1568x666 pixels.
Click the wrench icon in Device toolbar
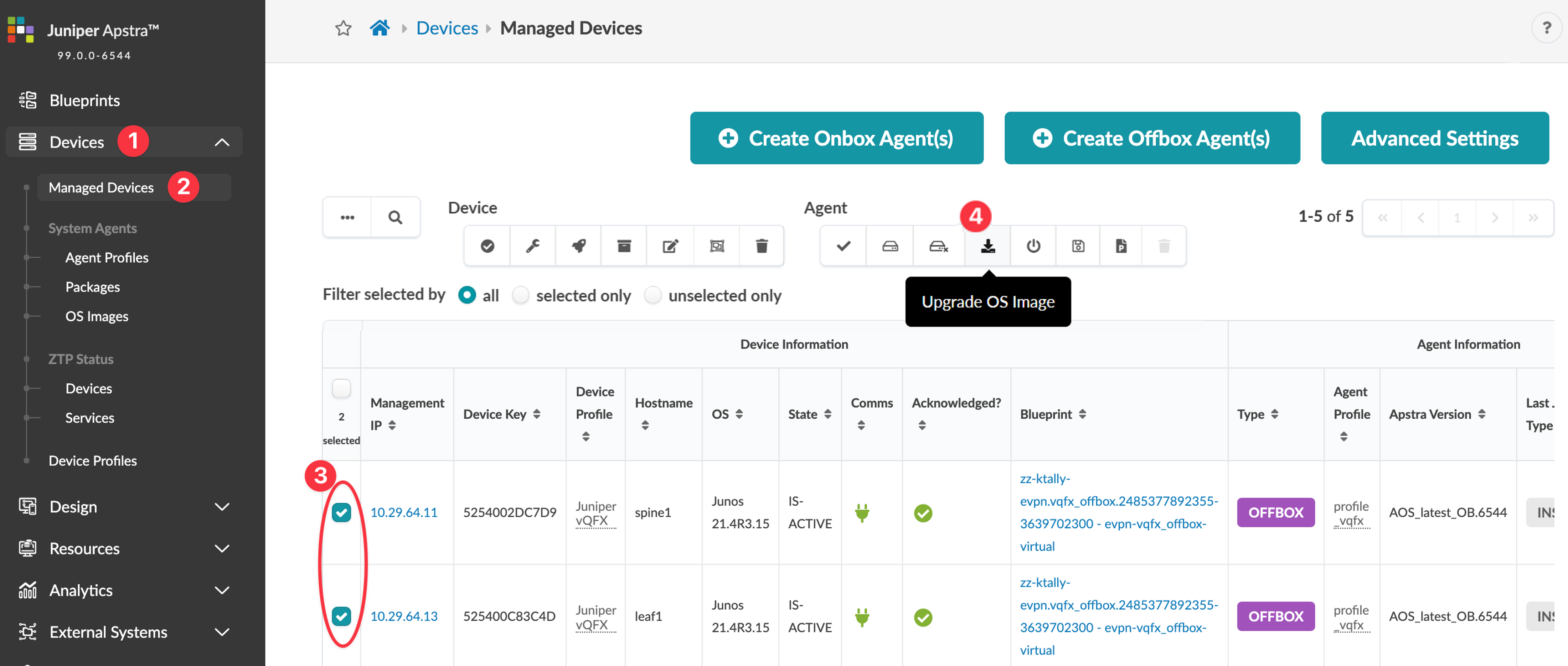(x=533, y=246)
